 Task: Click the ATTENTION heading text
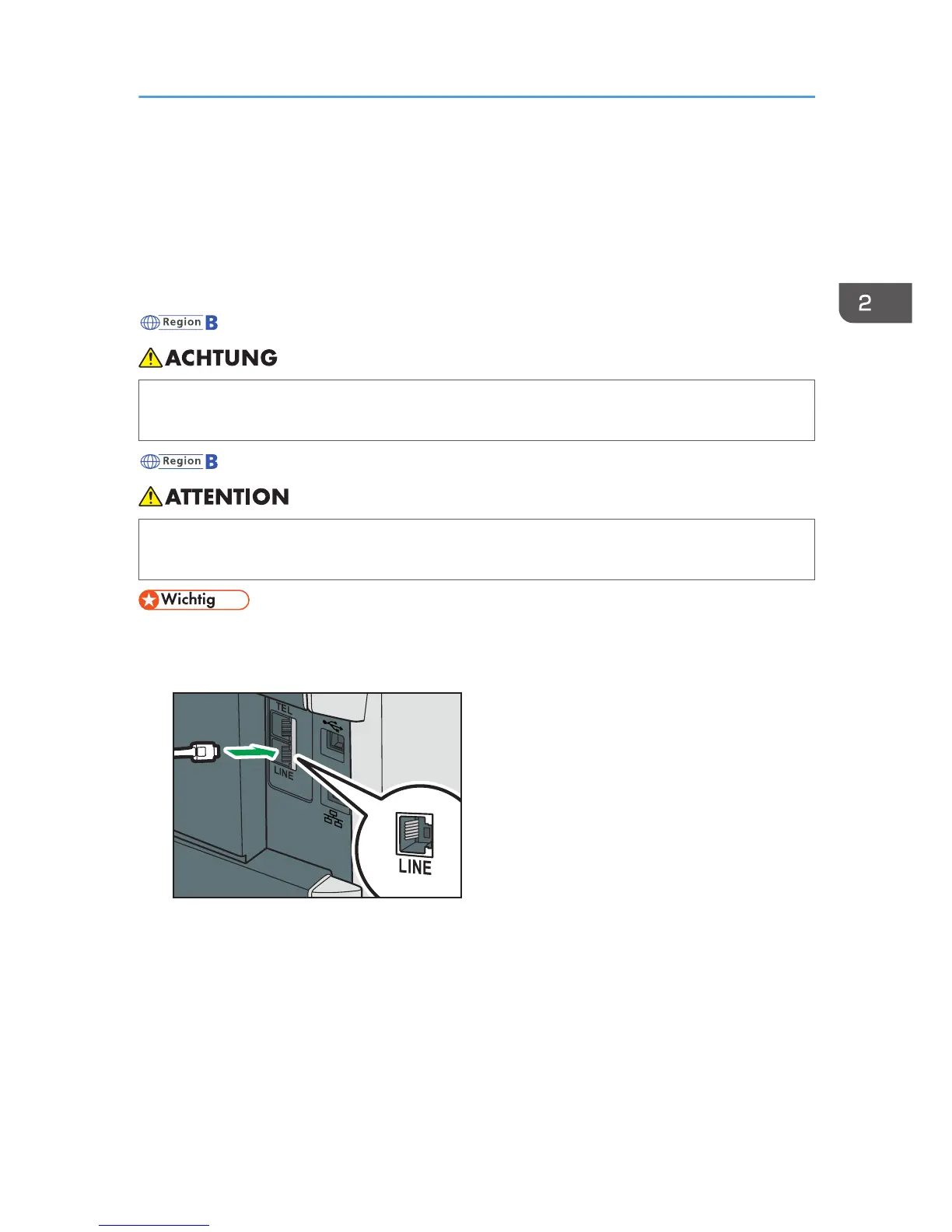pos(227,497)
